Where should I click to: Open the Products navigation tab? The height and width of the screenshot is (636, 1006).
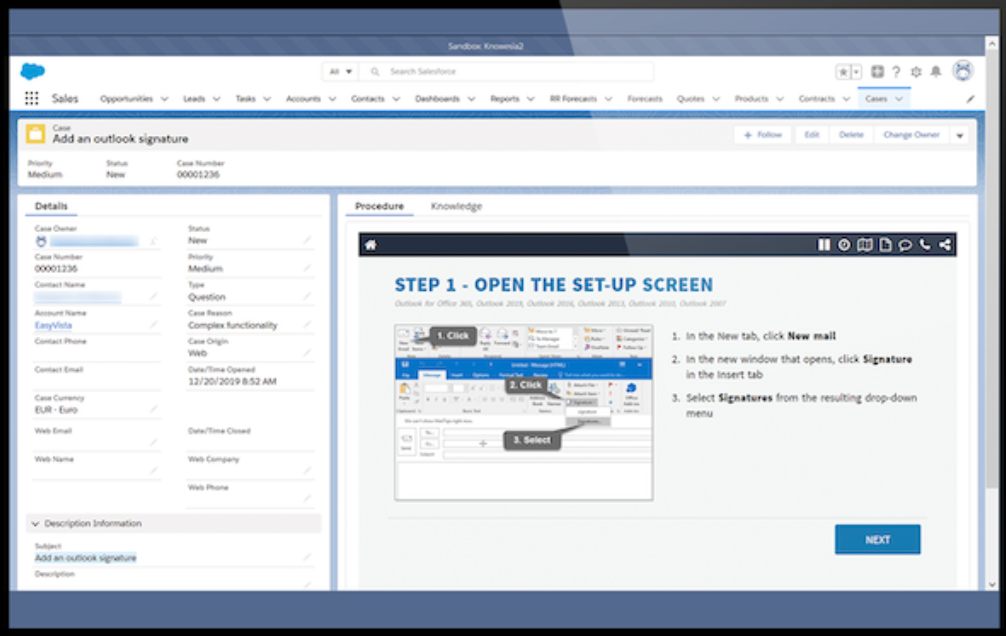(751, 99)
